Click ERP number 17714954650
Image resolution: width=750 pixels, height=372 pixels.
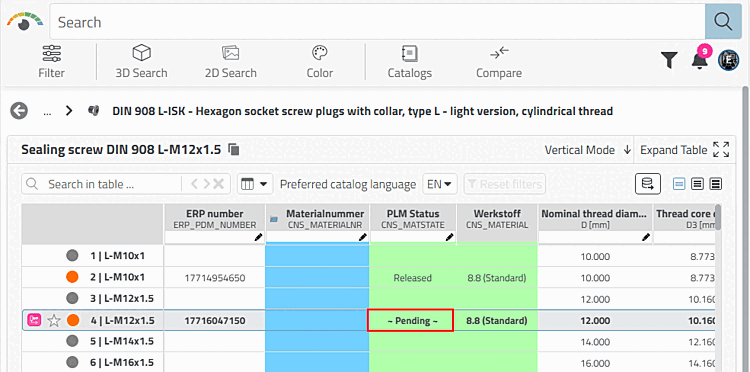215,277
